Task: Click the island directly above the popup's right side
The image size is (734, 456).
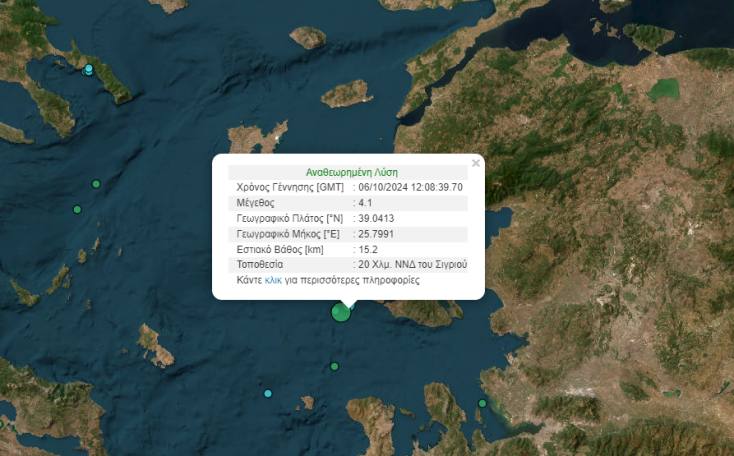Action: coord(347,94)
